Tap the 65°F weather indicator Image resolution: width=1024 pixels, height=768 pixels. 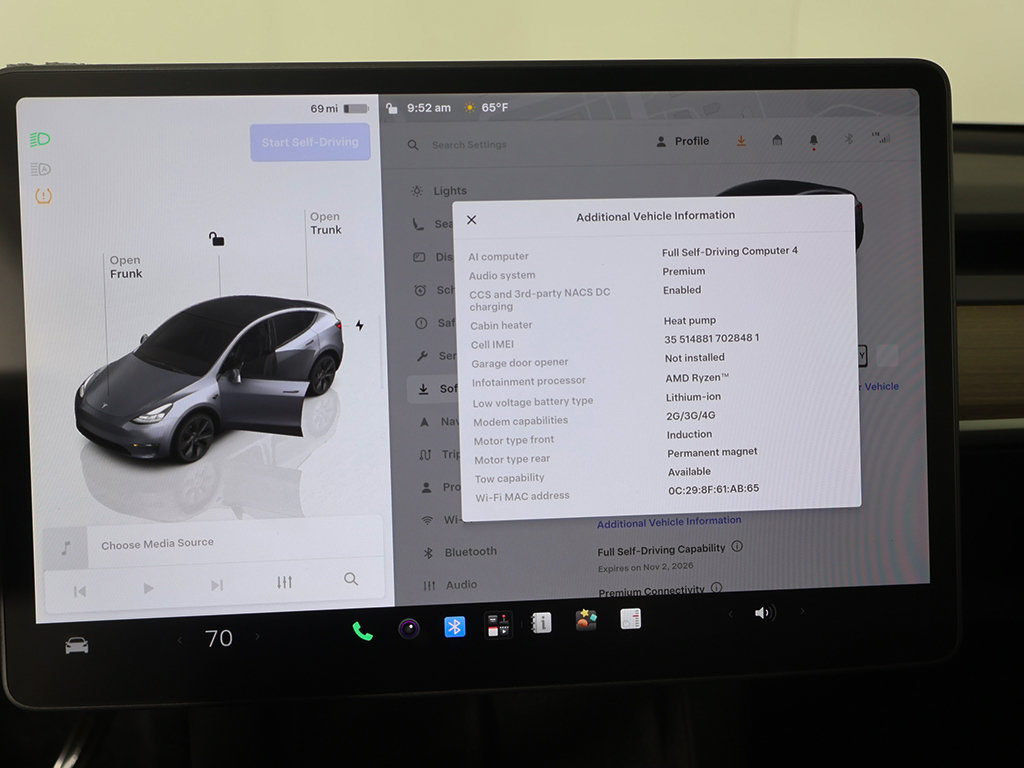[486, 107]
